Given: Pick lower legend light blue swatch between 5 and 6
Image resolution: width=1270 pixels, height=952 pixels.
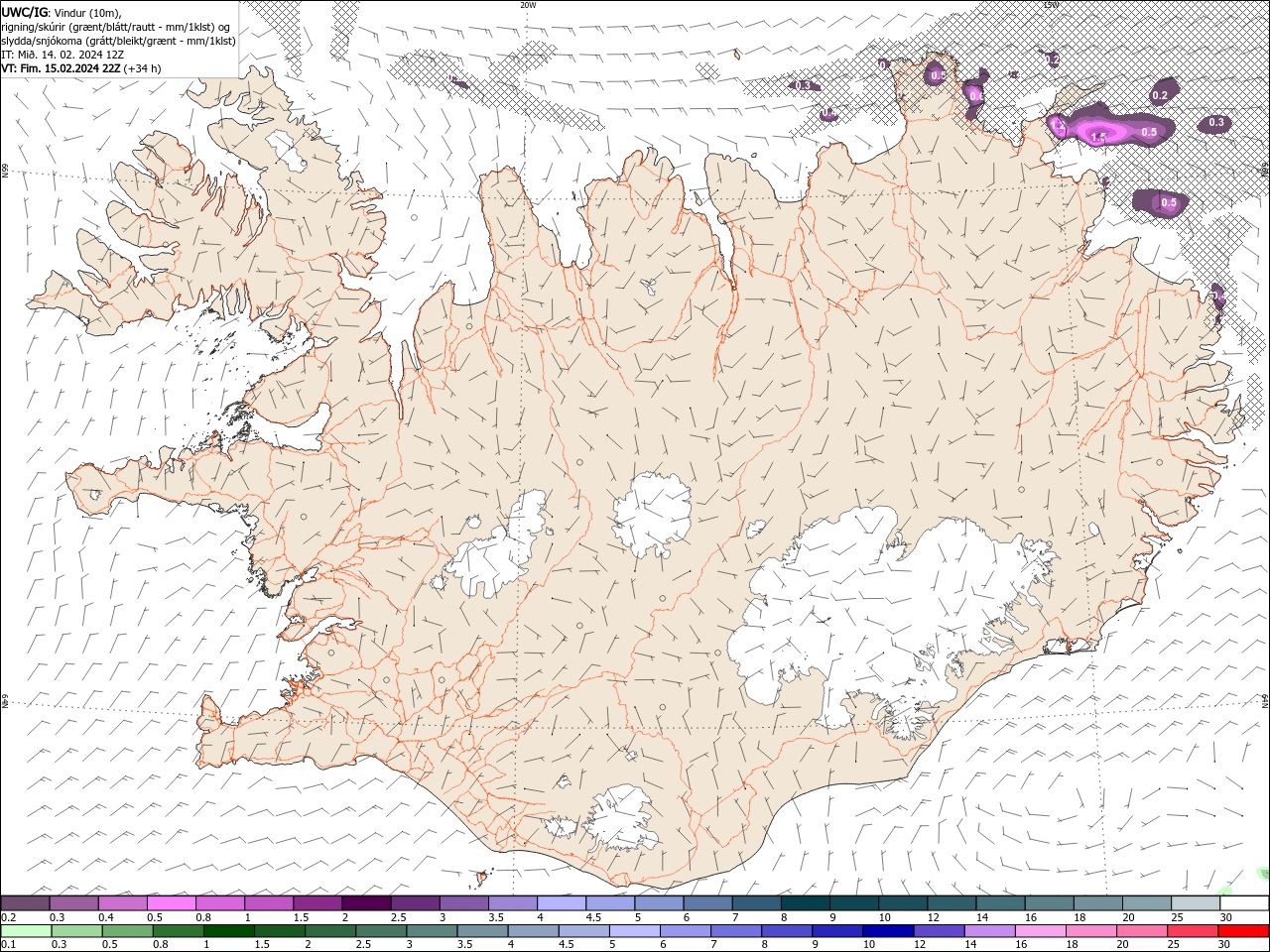Looking at the screenshot, I should pos(635,931).
